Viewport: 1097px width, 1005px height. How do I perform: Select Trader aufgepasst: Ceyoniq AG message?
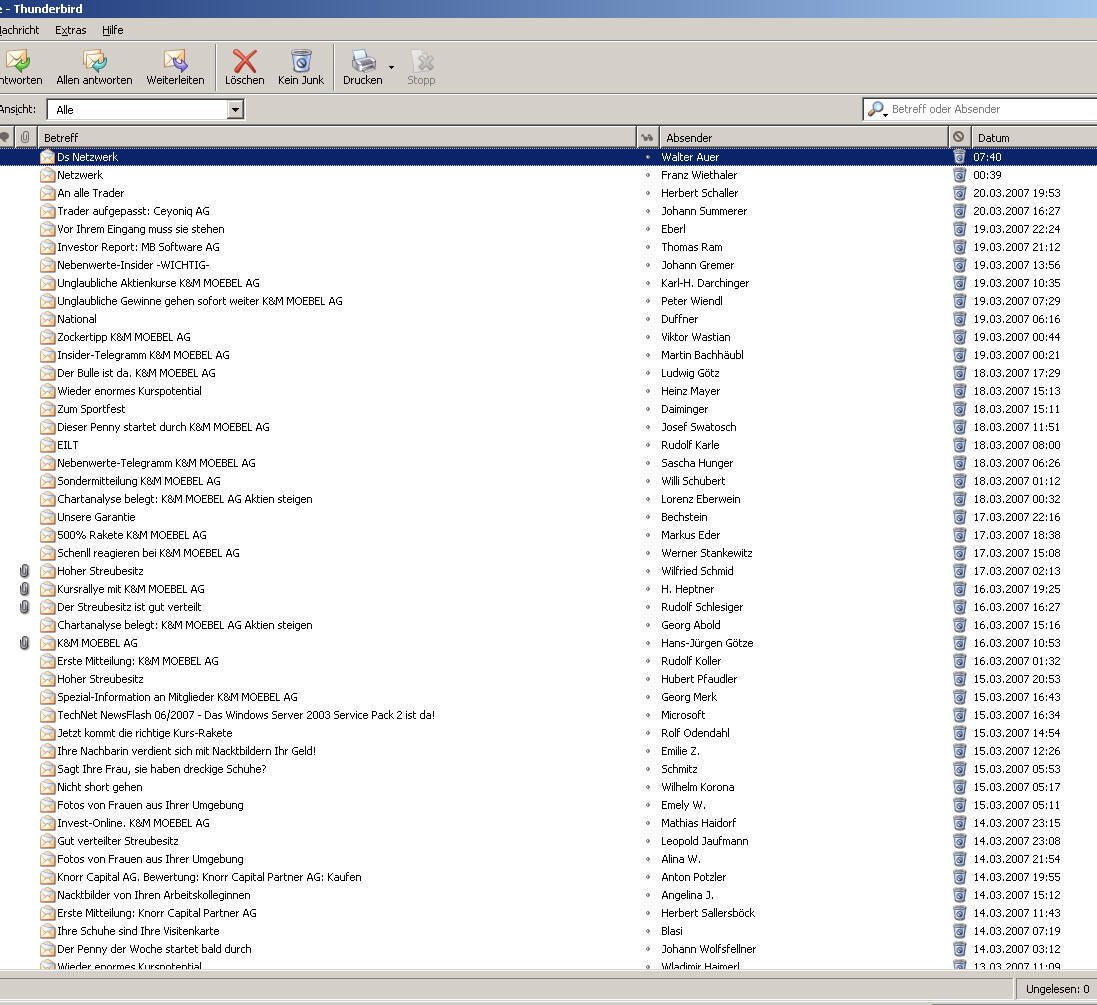click(133, 211)
